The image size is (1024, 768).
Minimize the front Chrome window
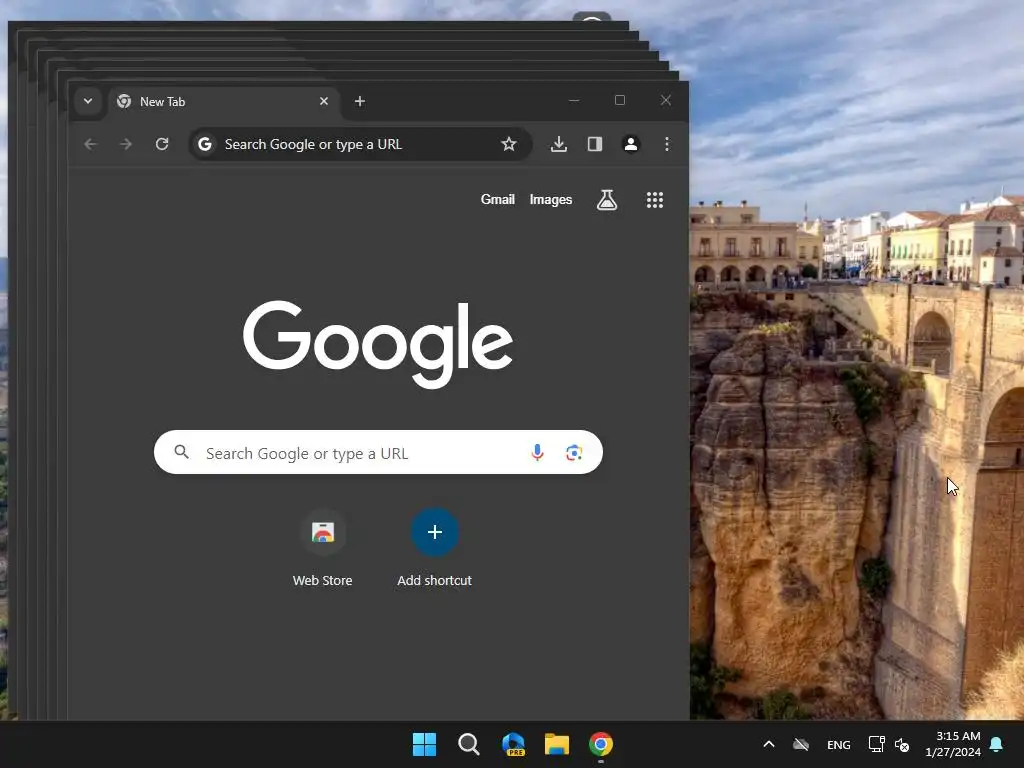pos(574,101)
